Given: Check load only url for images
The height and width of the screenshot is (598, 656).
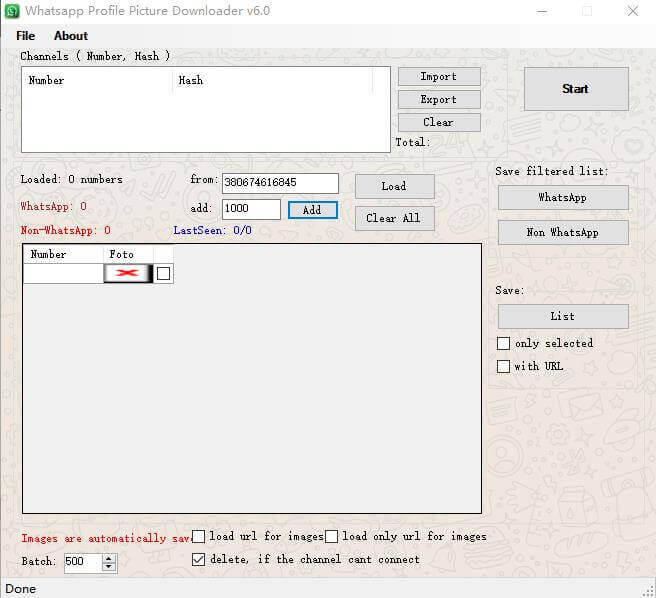Looking at the screenshot, I should coord(331,536).
